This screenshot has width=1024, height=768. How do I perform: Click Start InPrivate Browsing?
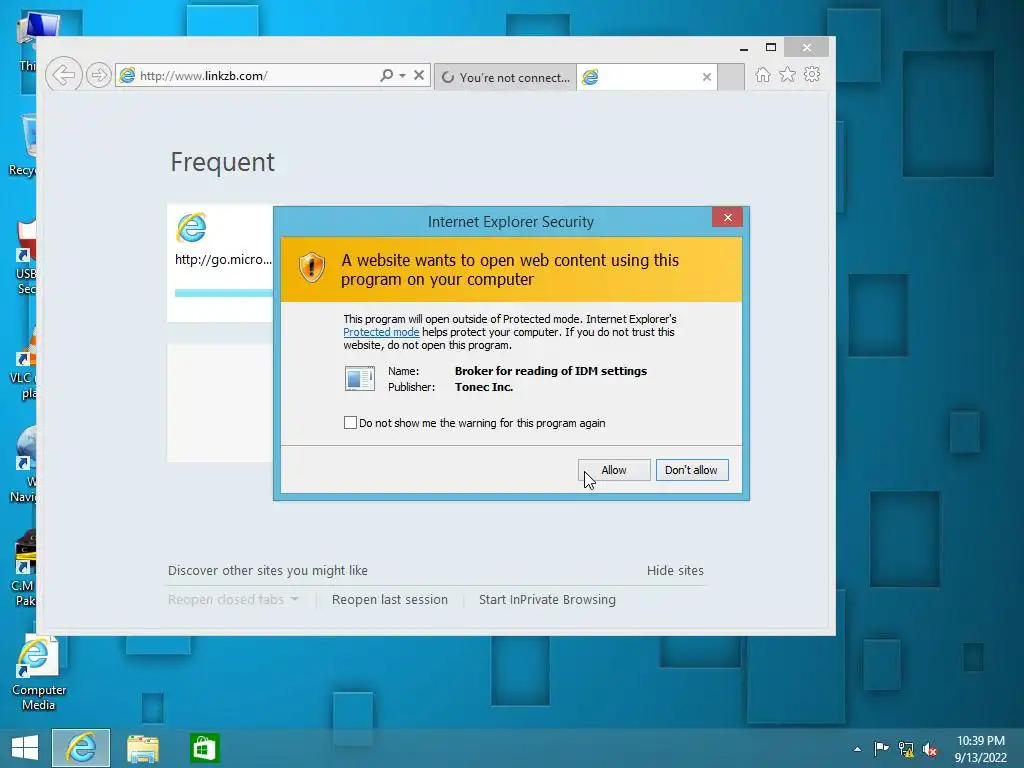coord(547,600)
